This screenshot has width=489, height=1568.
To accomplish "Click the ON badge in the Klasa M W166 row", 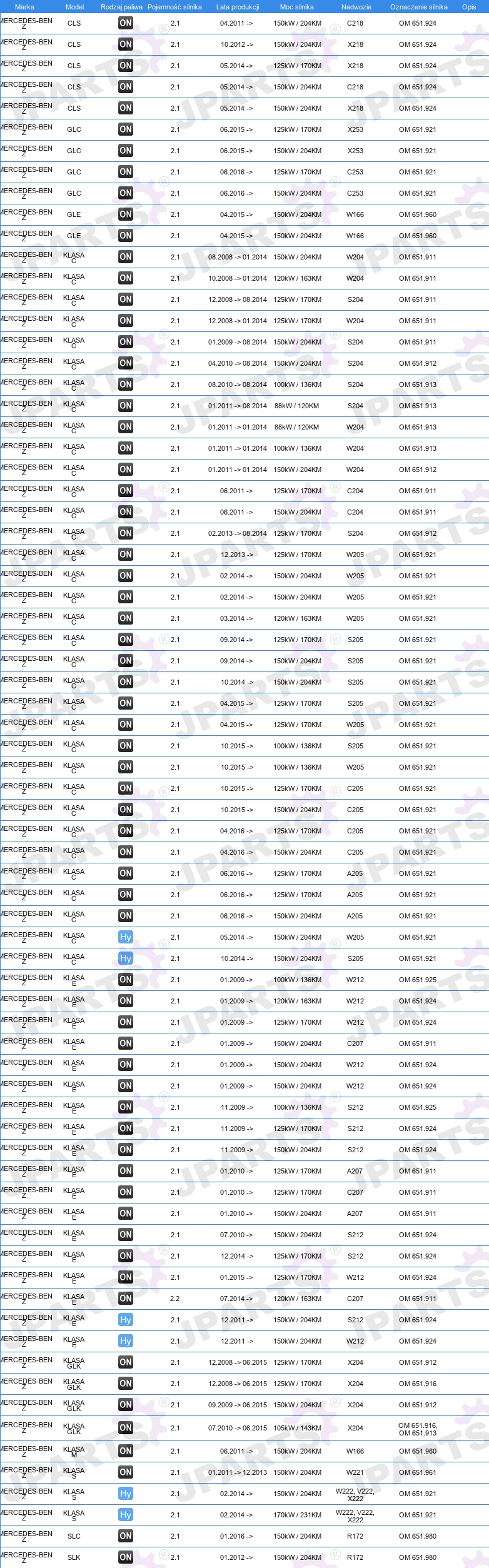I will point(126,1451).
